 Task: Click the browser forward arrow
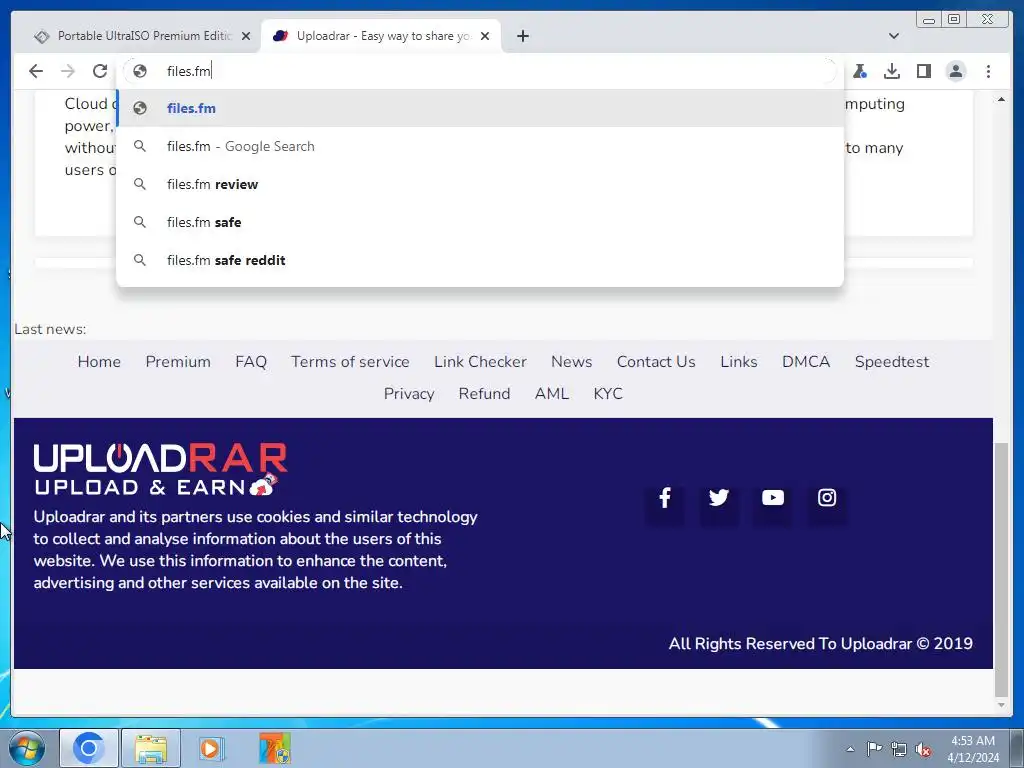(68, 71)
